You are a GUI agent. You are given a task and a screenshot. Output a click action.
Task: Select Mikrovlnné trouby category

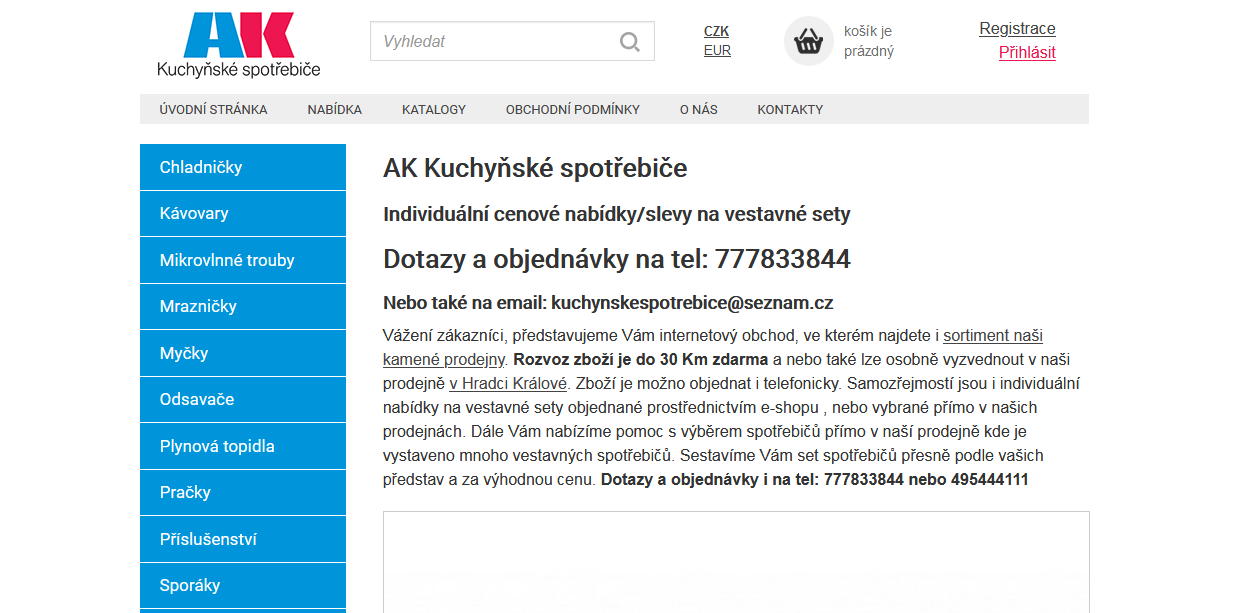(x=243, y=260)
